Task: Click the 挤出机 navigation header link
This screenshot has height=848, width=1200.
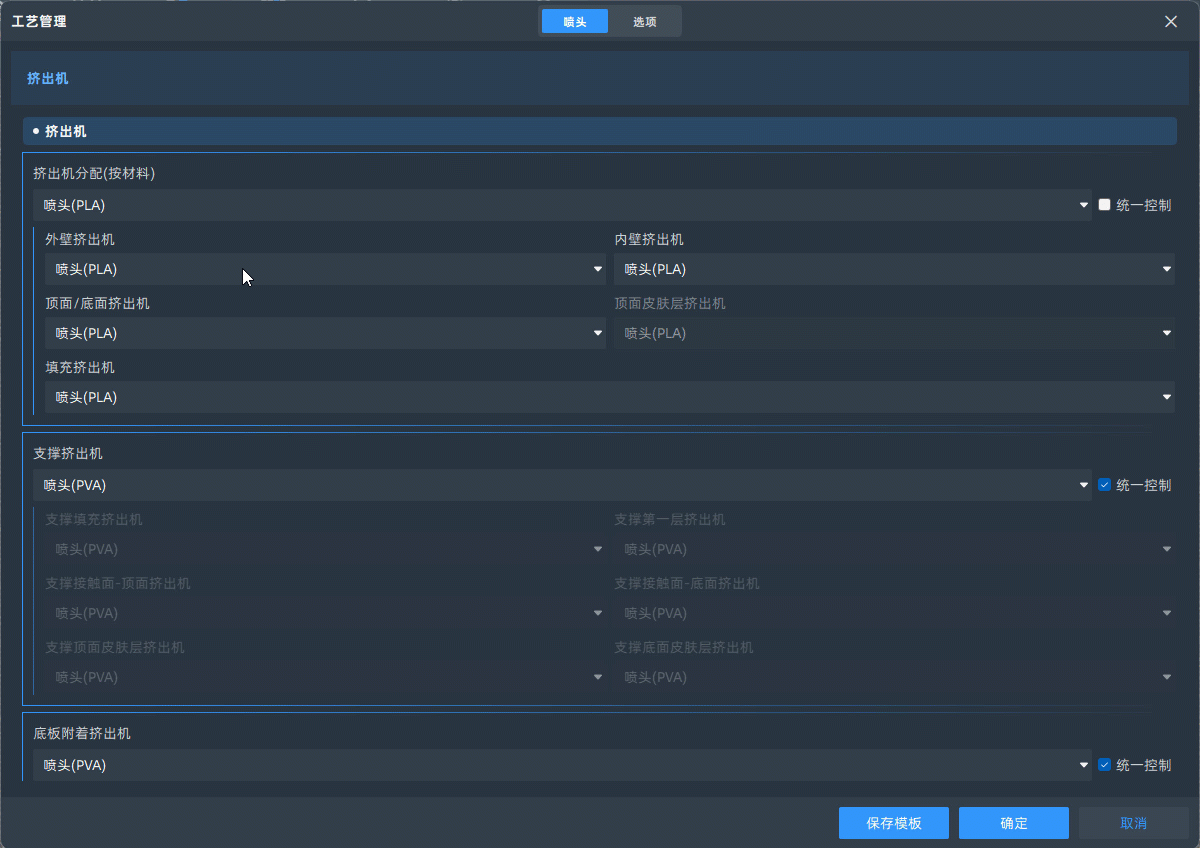Action: 47,77
